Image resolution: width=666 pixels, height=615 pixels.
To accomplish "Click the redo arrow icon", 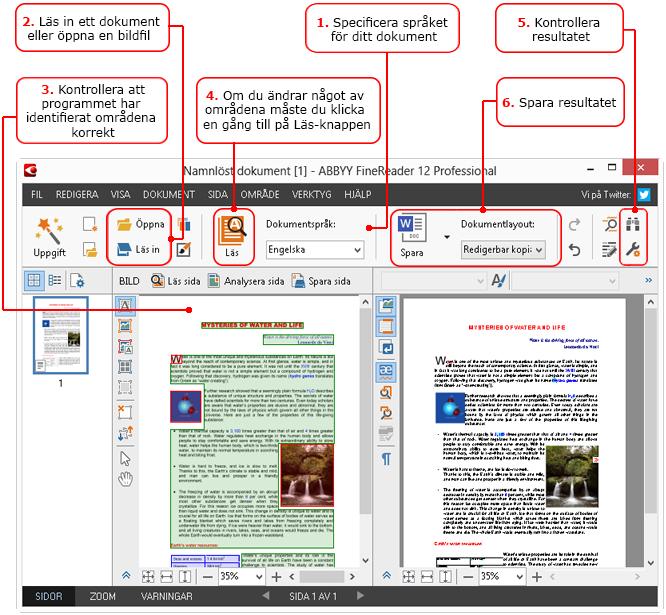I will pos(574,224).
